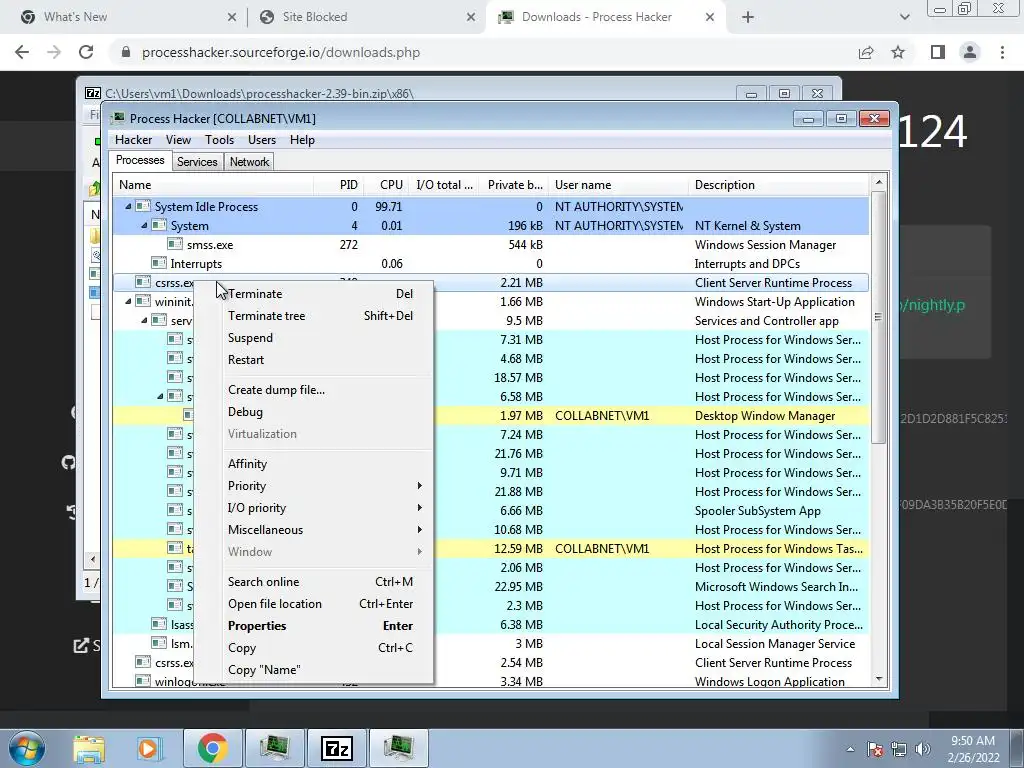The image size is (1024, 768).
Task: Sort by the Description column header
Action: [779, 185]
